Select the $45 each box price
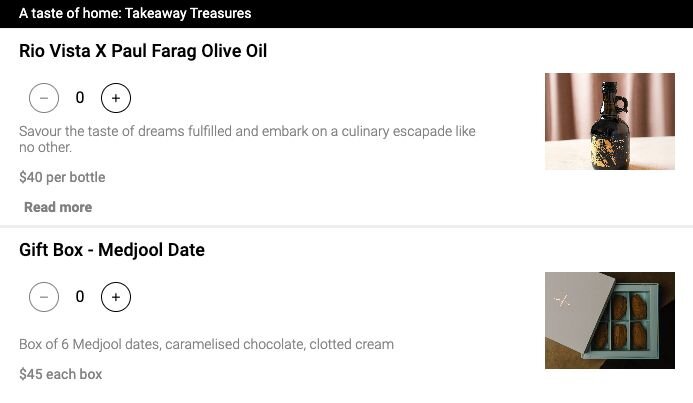The height and width of the screenshot is (403, 693). [x=61, y=374]
